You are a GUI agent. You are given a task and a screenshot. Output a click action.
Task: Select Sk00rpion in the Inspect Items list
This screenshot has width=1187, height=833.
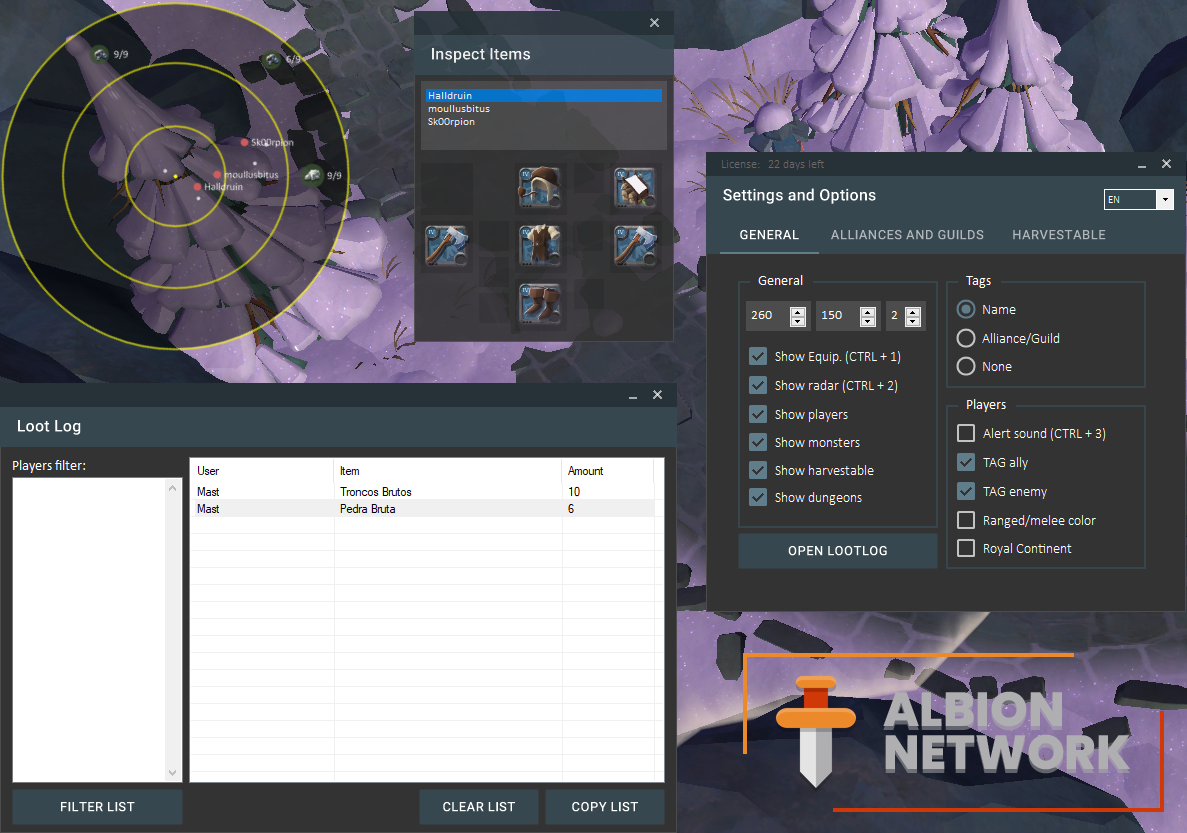[450, 121]
